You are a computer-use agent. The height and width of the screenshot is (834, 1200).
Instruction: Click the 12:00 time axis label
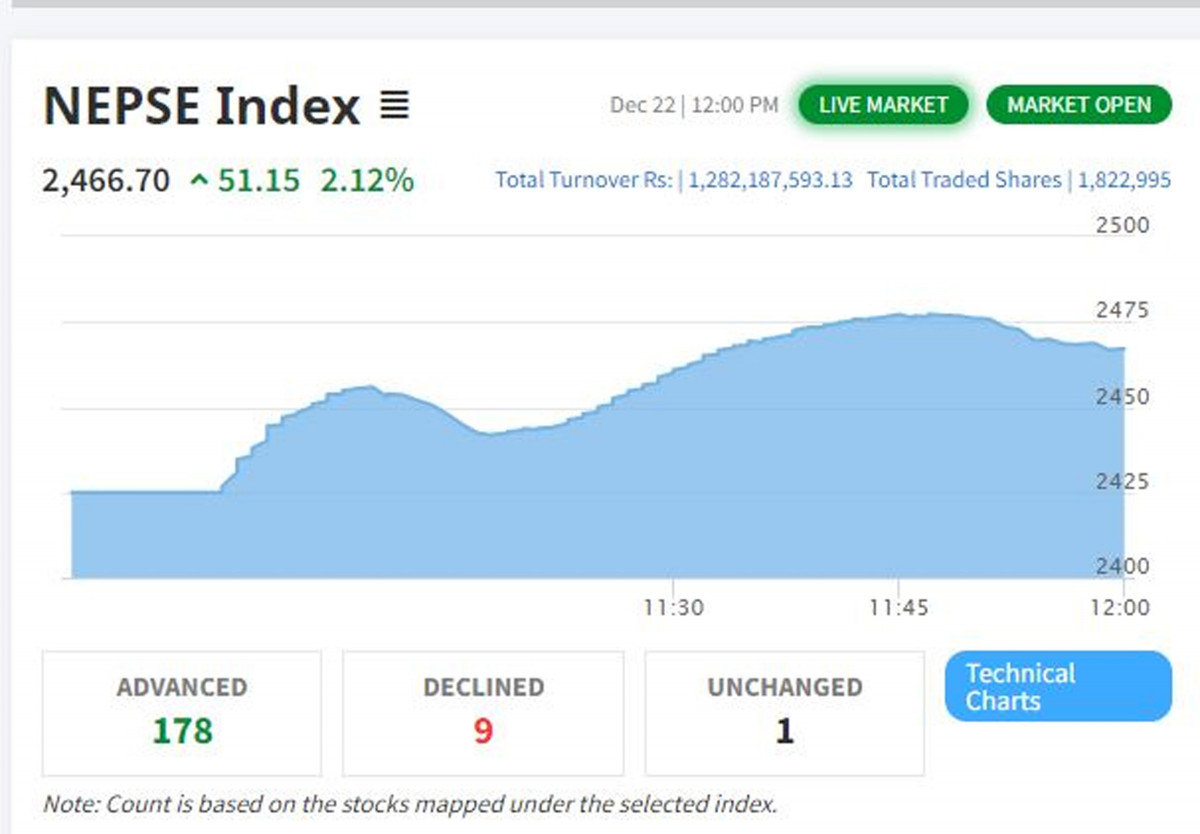[x=1123, y=607]
